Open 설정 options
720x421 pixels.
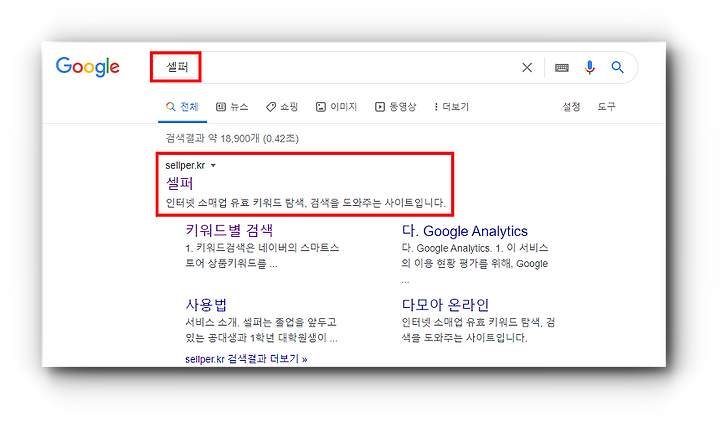click(571, 107)
